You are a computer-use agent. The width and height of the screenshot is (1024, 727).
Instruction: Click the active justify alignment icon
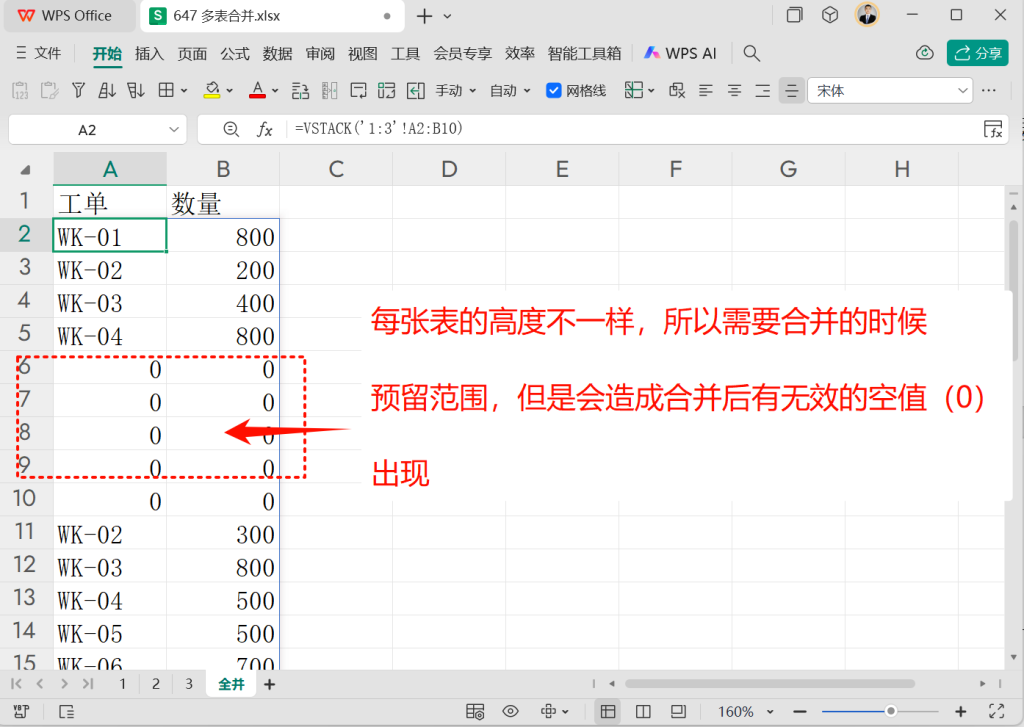pyautogui.click(x=792, y=91)
